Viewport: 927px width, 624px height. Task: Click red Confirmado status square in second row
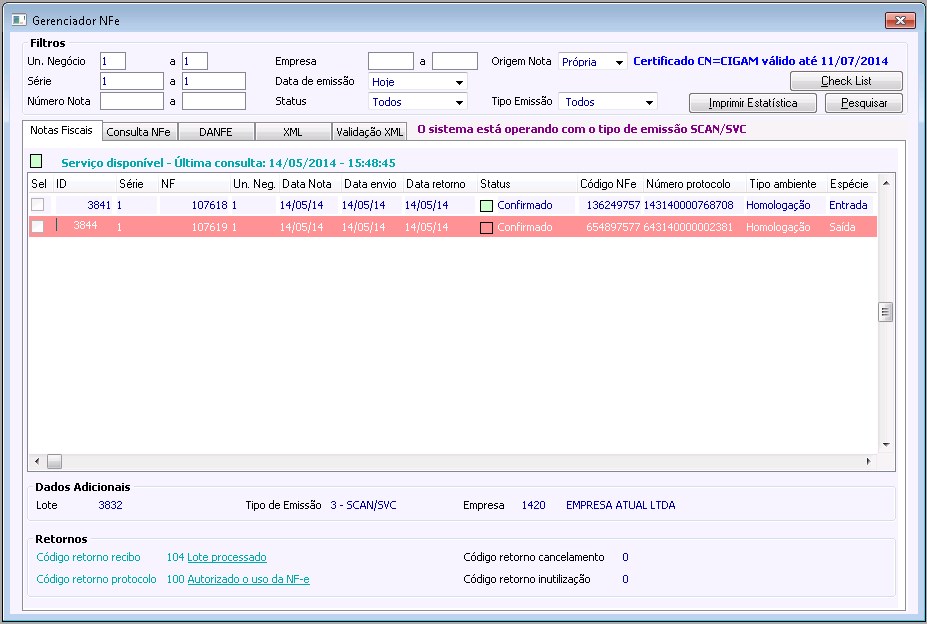(486, 228)
